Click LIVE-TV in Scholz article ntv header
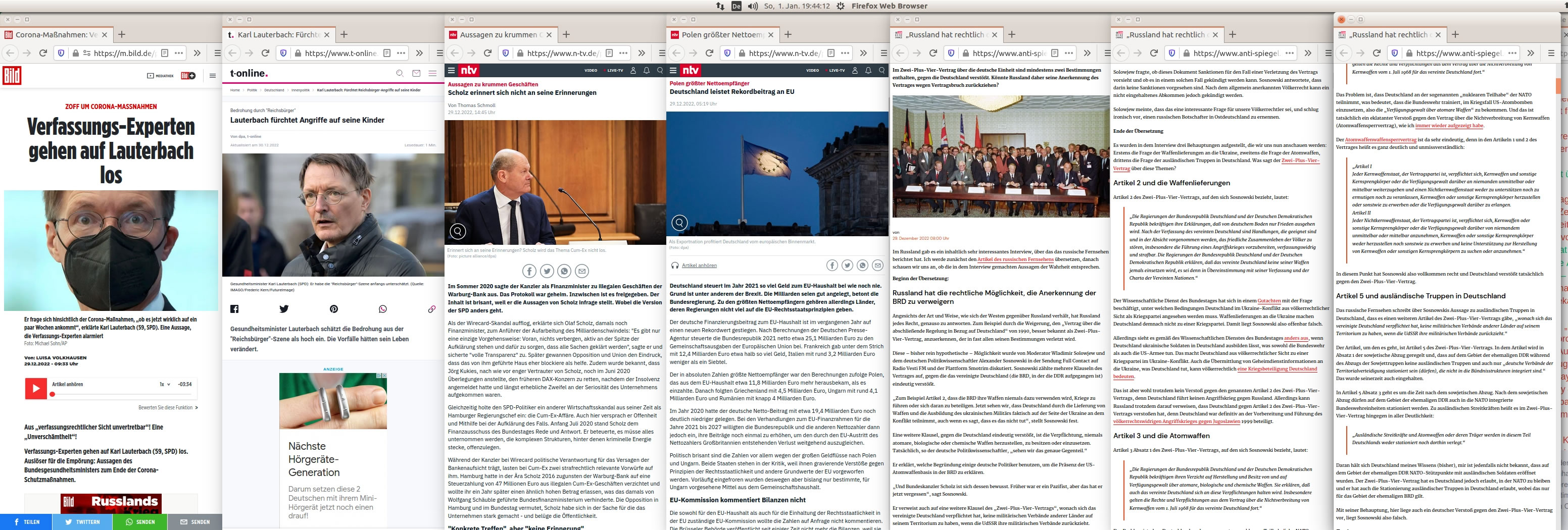 pos(614,71)
